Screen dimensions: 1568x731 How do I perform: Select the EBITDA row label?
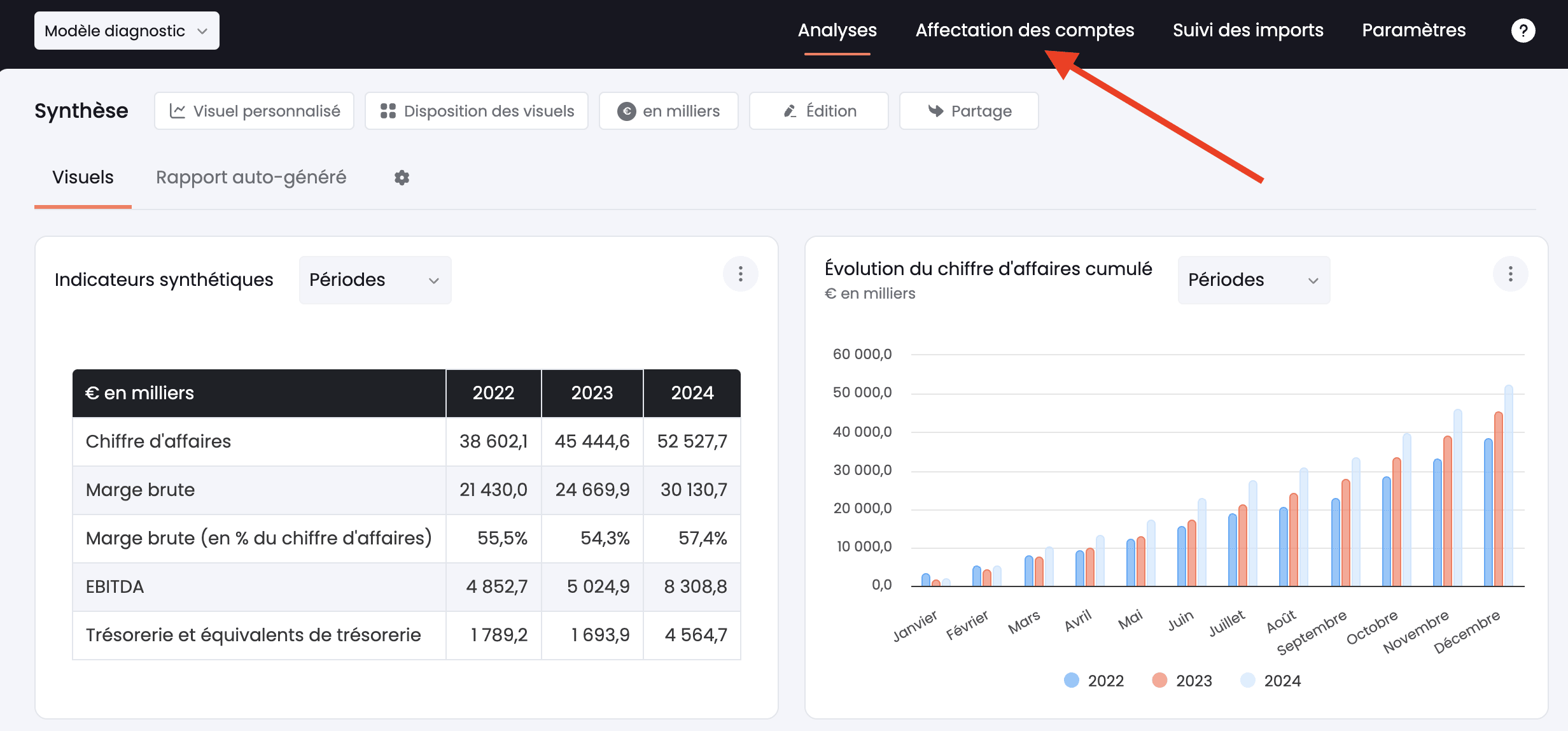[x=115, y=586]
